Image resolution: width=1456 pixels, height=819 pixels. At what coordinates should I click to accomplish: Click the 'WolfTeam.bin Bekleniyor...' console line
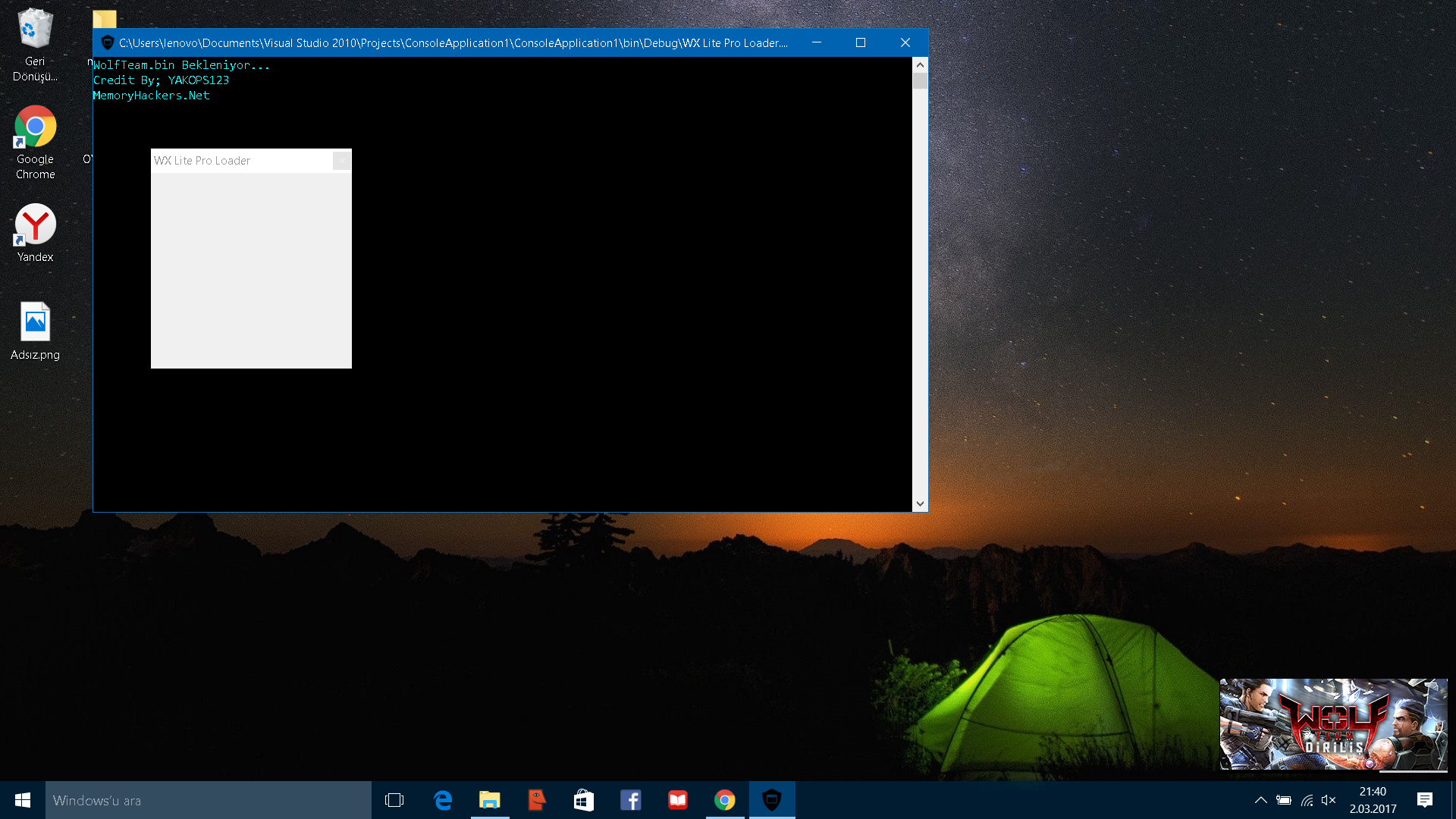click(x=181, y=65)
